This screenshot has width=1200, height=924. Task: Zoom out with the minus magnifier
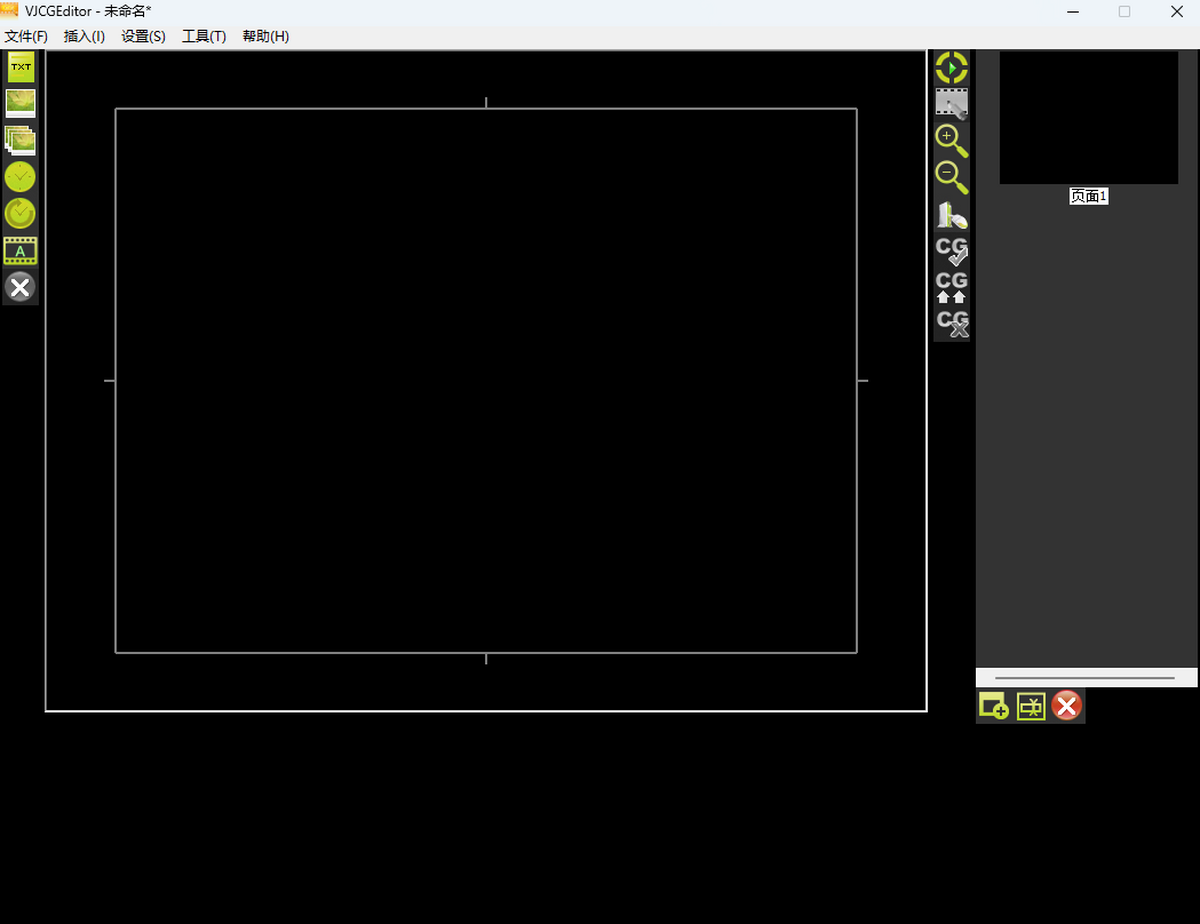point(951,178)
